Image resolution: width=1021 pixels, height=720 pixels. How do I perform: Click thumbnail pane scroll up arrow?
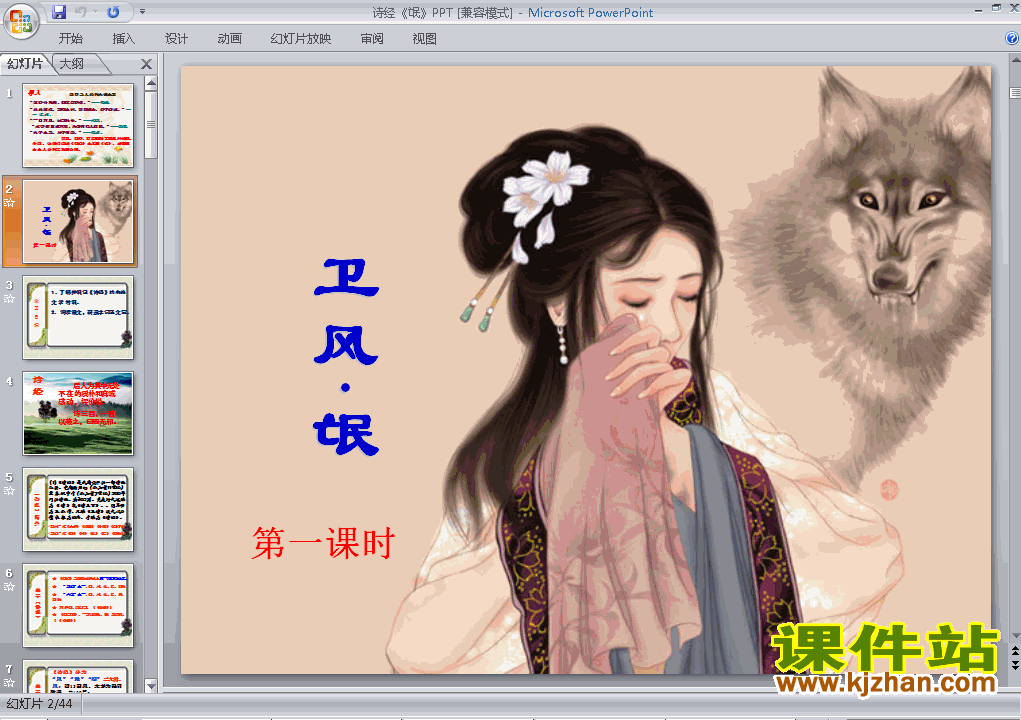point(151,83)
